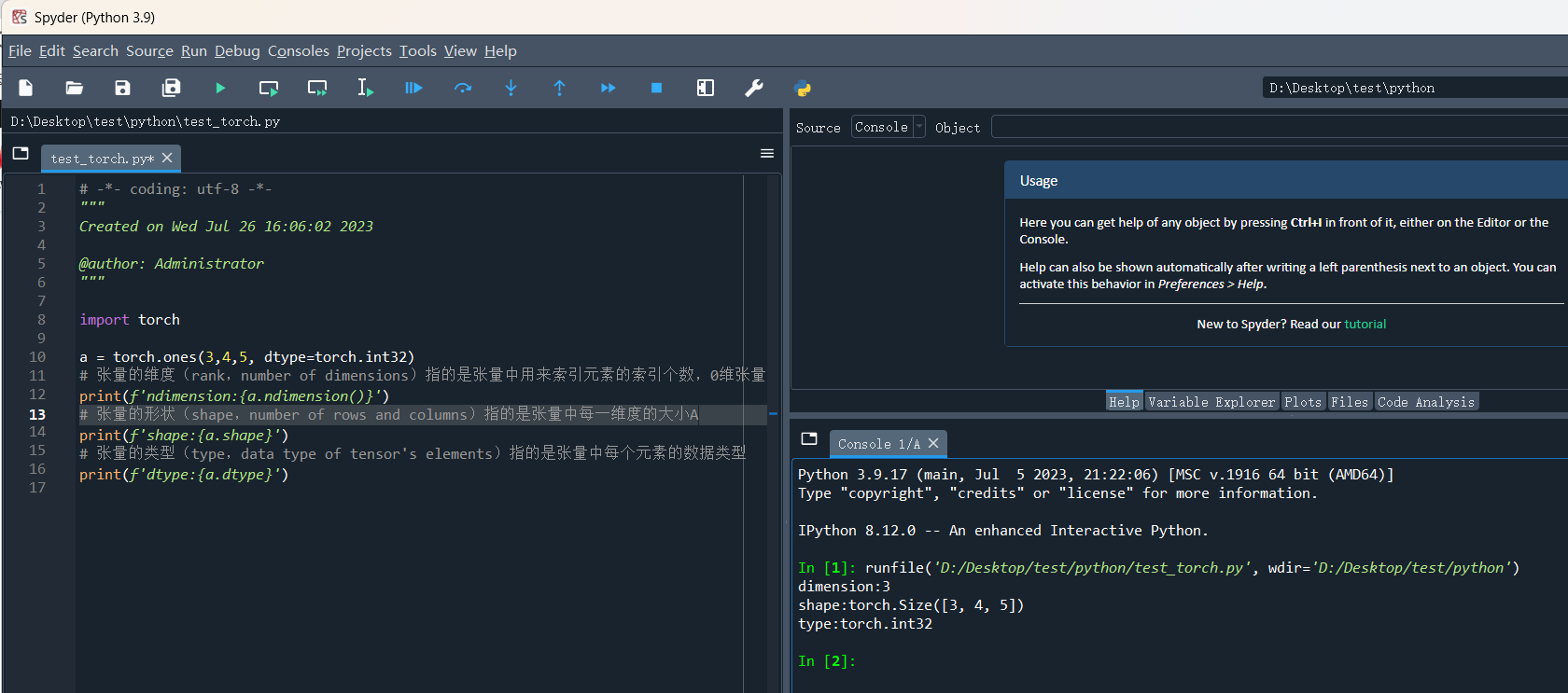1568x693 pixels.
Task: Place cursor on the torch.ones assignment line
Action: click(247, 357)
